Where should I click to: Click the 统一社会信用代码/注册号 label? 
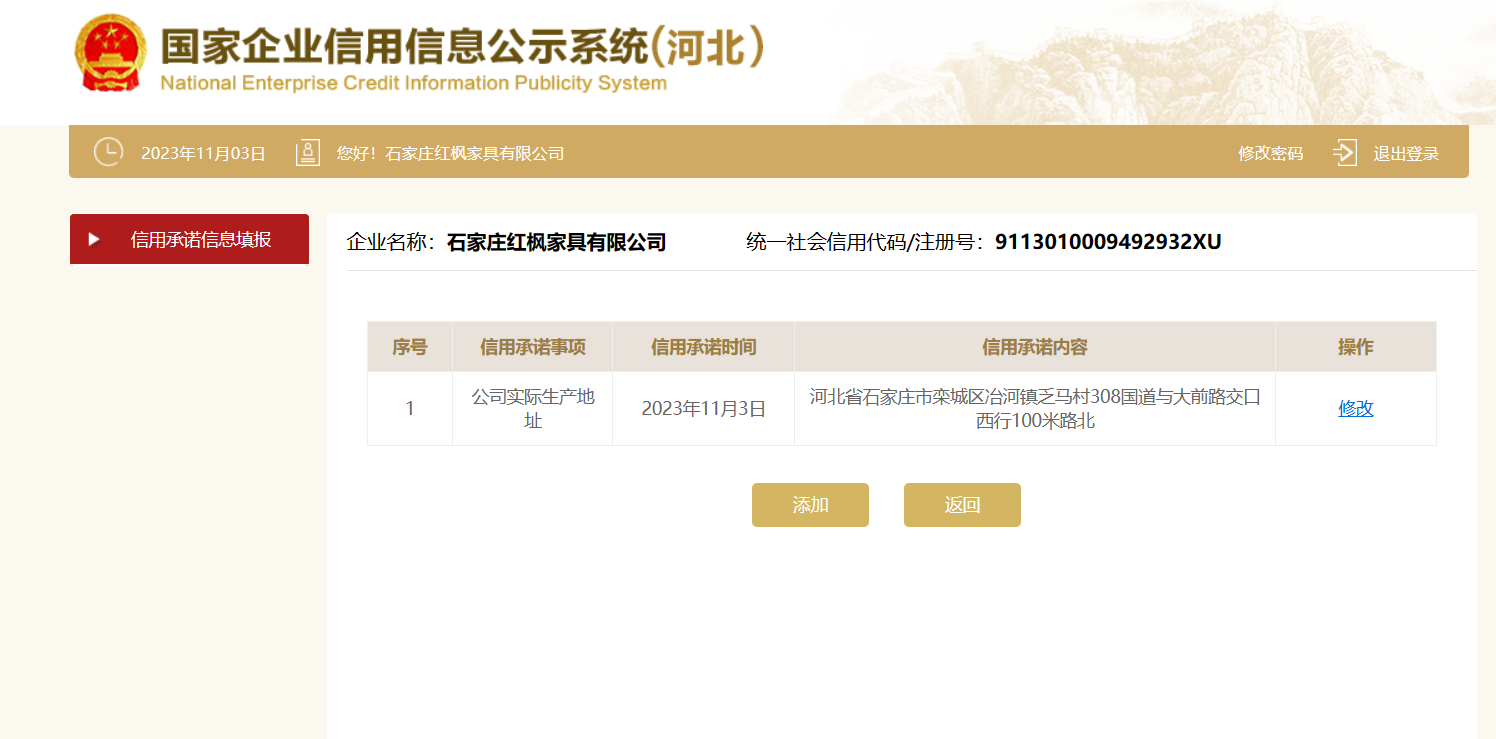865,242
